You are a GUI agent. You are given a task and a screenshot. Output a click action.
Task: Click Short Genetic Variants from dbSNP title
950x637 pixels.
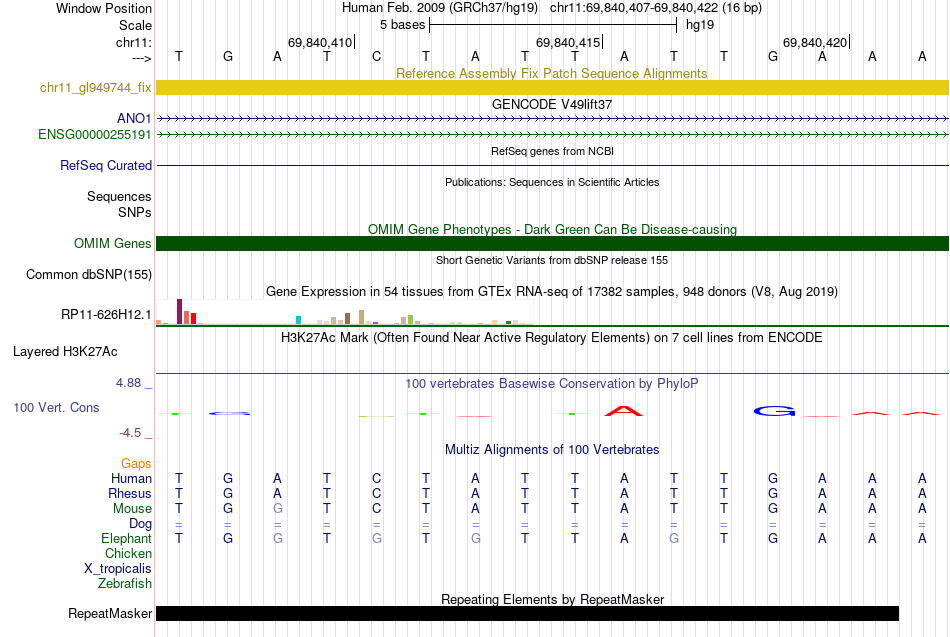point(552,260)
